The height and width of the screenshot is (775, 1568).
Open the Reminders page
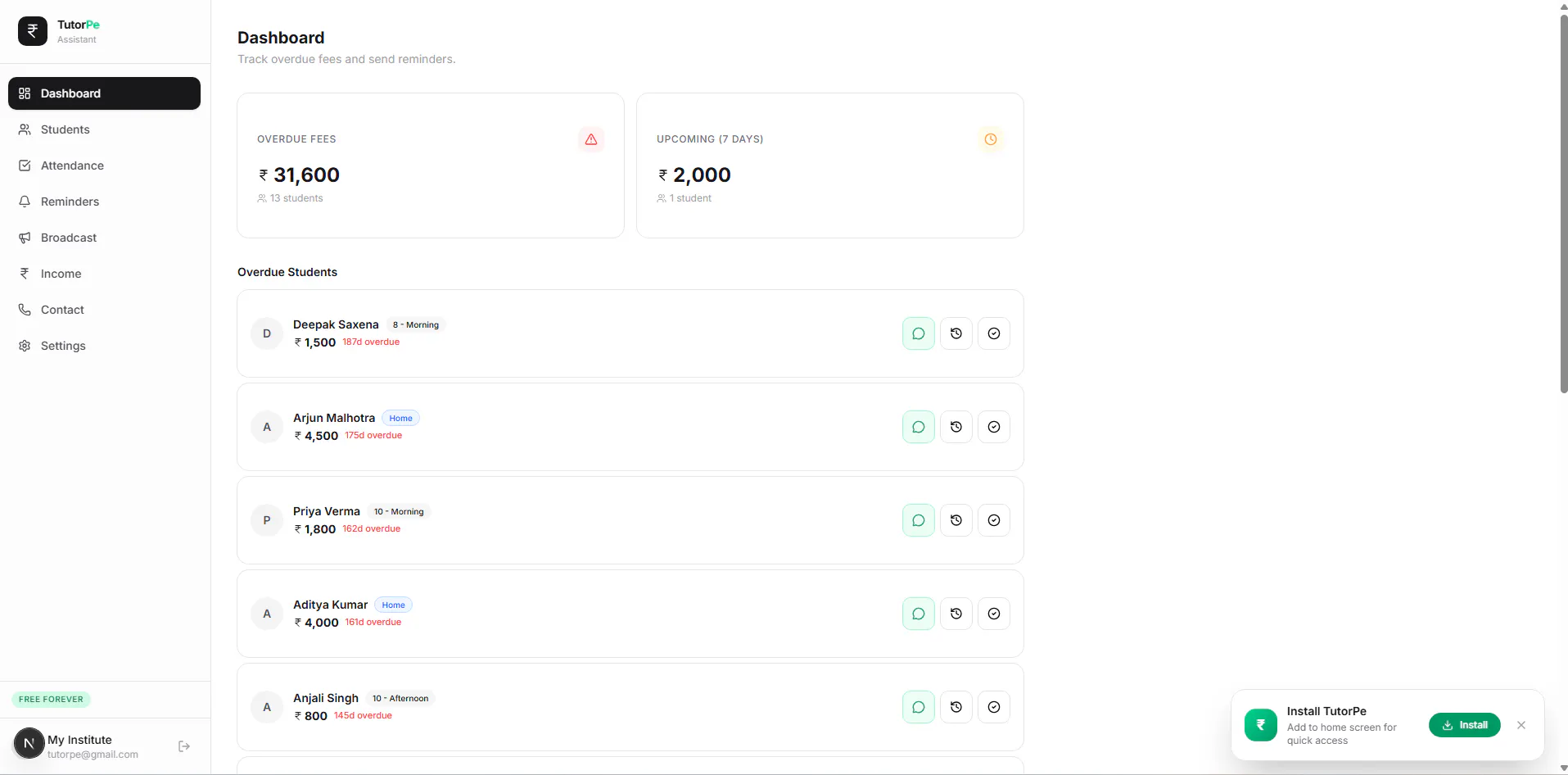(x=104, y=202)
